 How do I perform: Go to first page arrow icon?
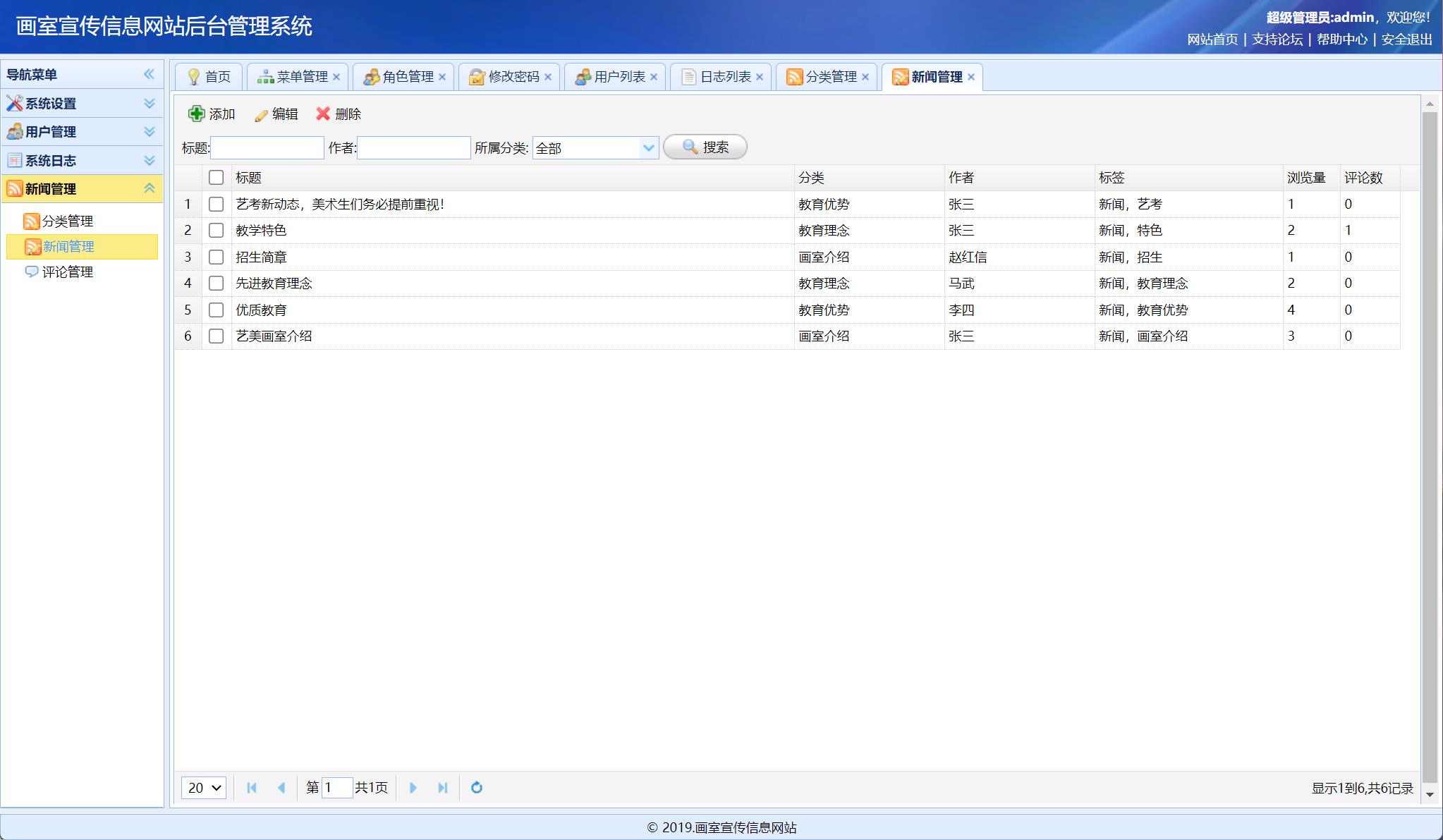click(252, 787)
